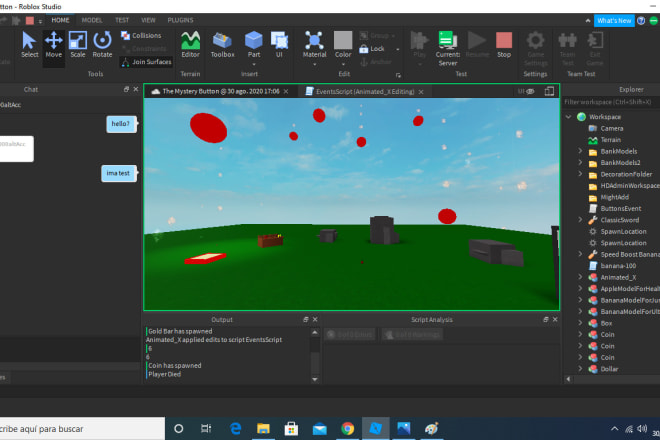The image size is (660, 440).
Task: Open the Material dropdown arrow
Action: coord(314,64)
